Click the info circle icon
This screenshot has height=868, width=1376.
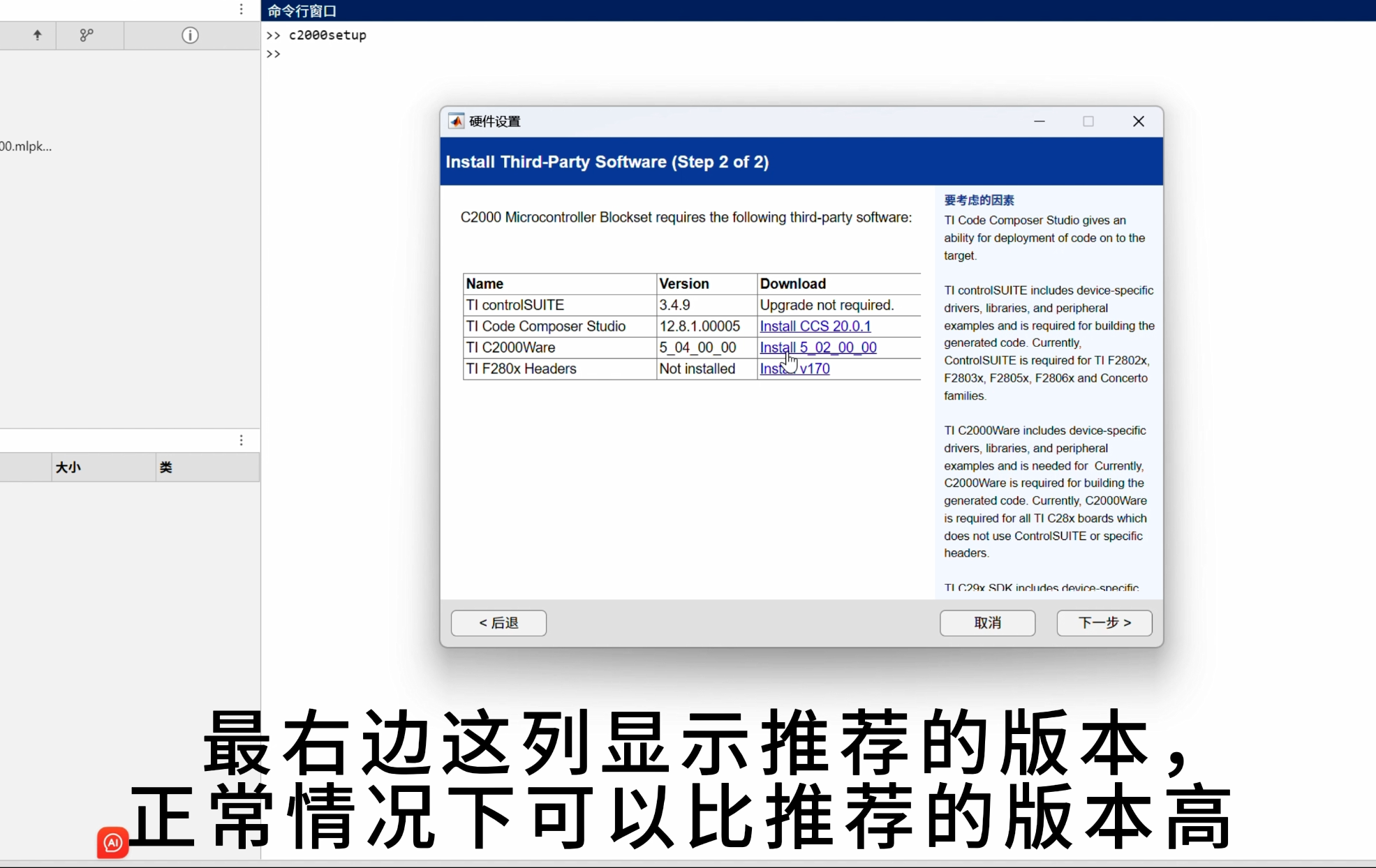coord(190,35)
